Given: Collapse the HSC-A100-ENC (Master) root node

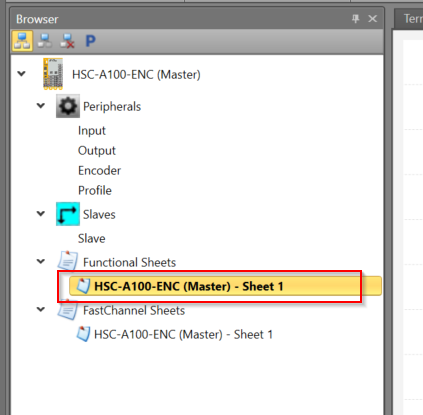Looking at the screenshot, I should click(x=22, y=73).
